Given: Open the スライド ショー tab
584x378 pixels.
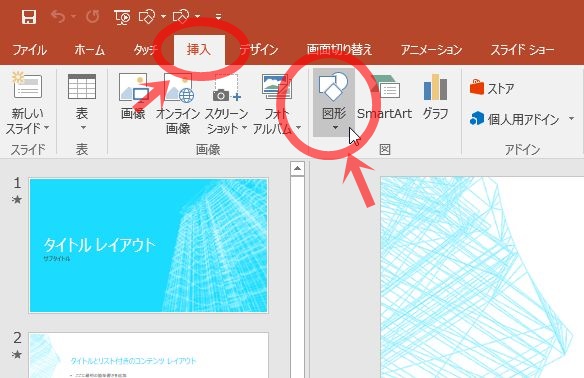Looking at the screenshot, I should pos(523,50).
